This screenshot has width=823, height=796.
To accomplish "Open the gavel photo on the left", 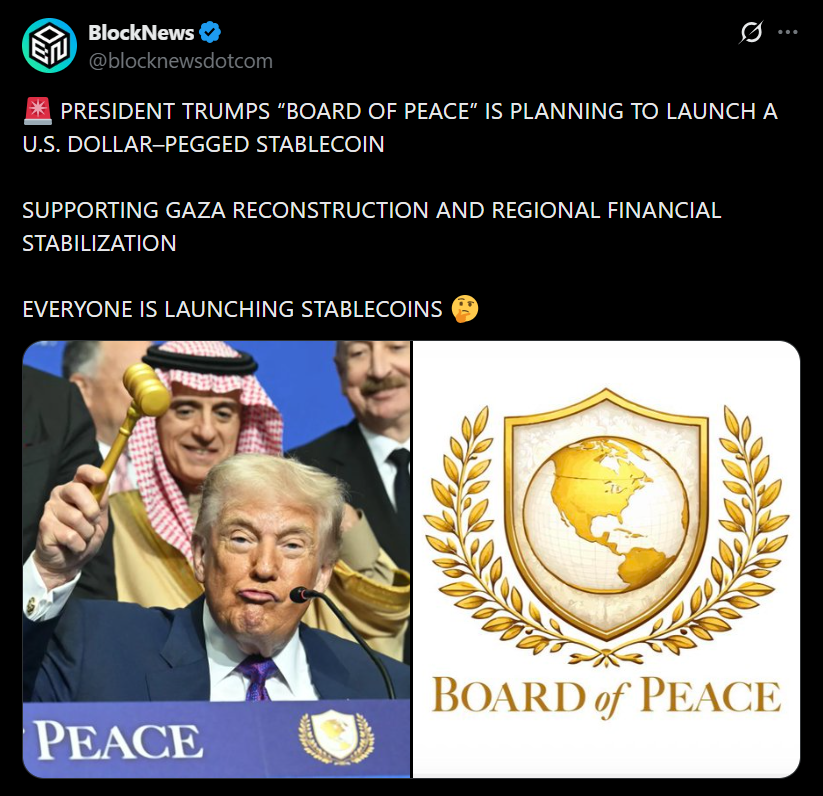I will click(216, 559).
